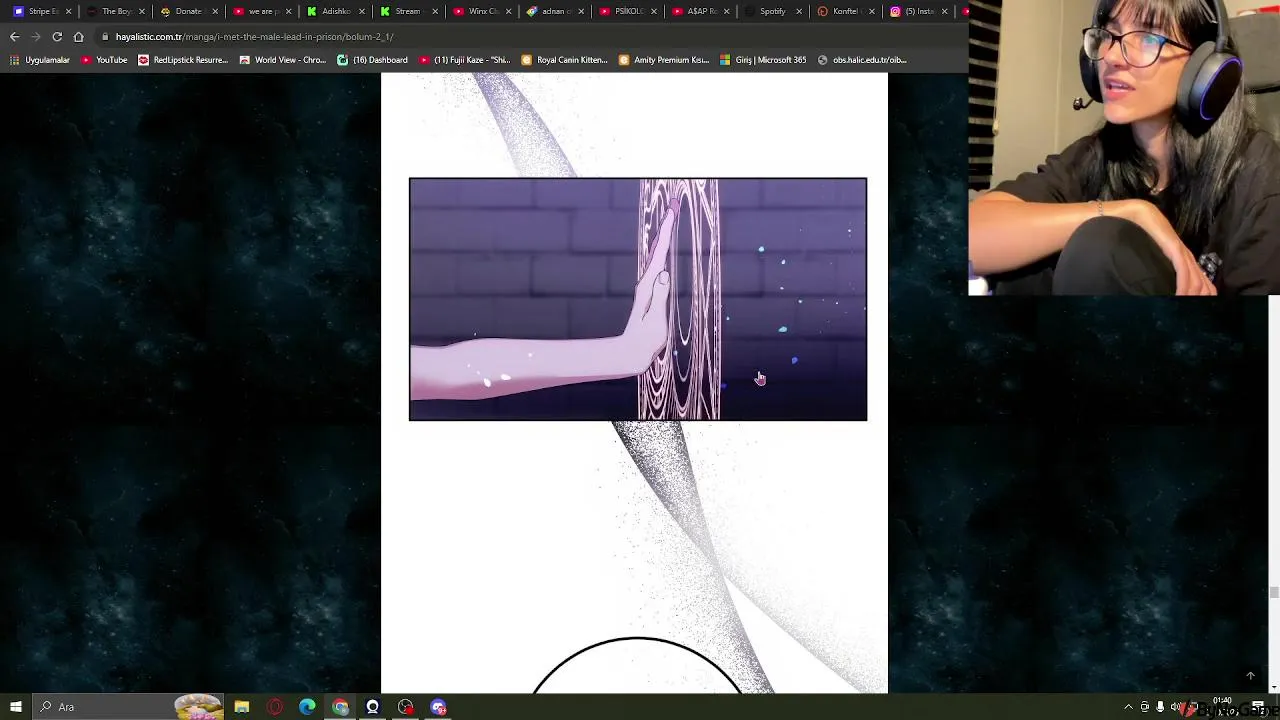Open the Fujii Kaze bookmark
Image resolution: width=1280 pixels, height=720 pixels.
(x=465, y=60)
